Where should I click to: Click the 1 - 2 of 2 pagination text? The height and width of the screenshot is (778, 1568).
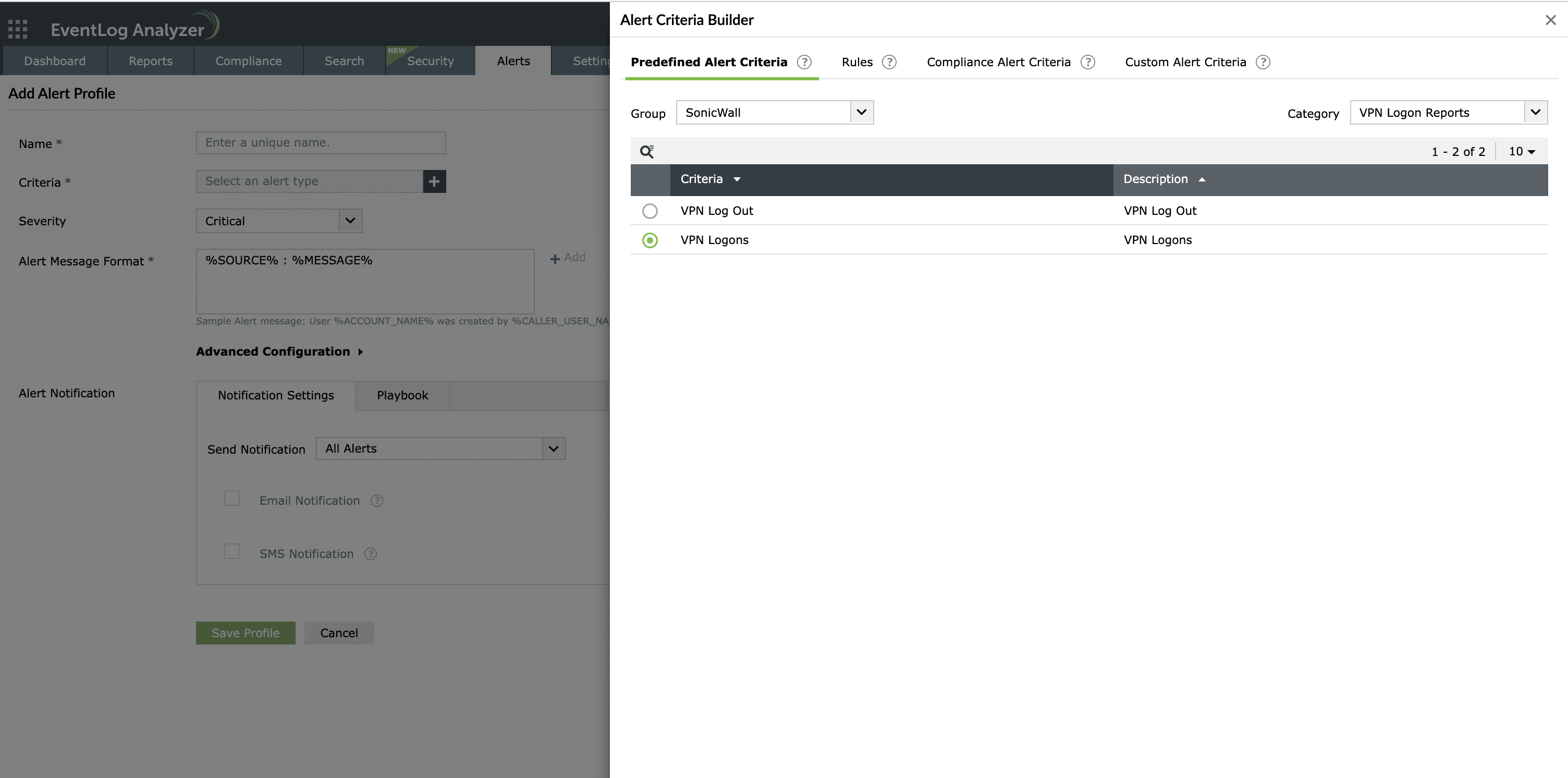click(1459, 152)
